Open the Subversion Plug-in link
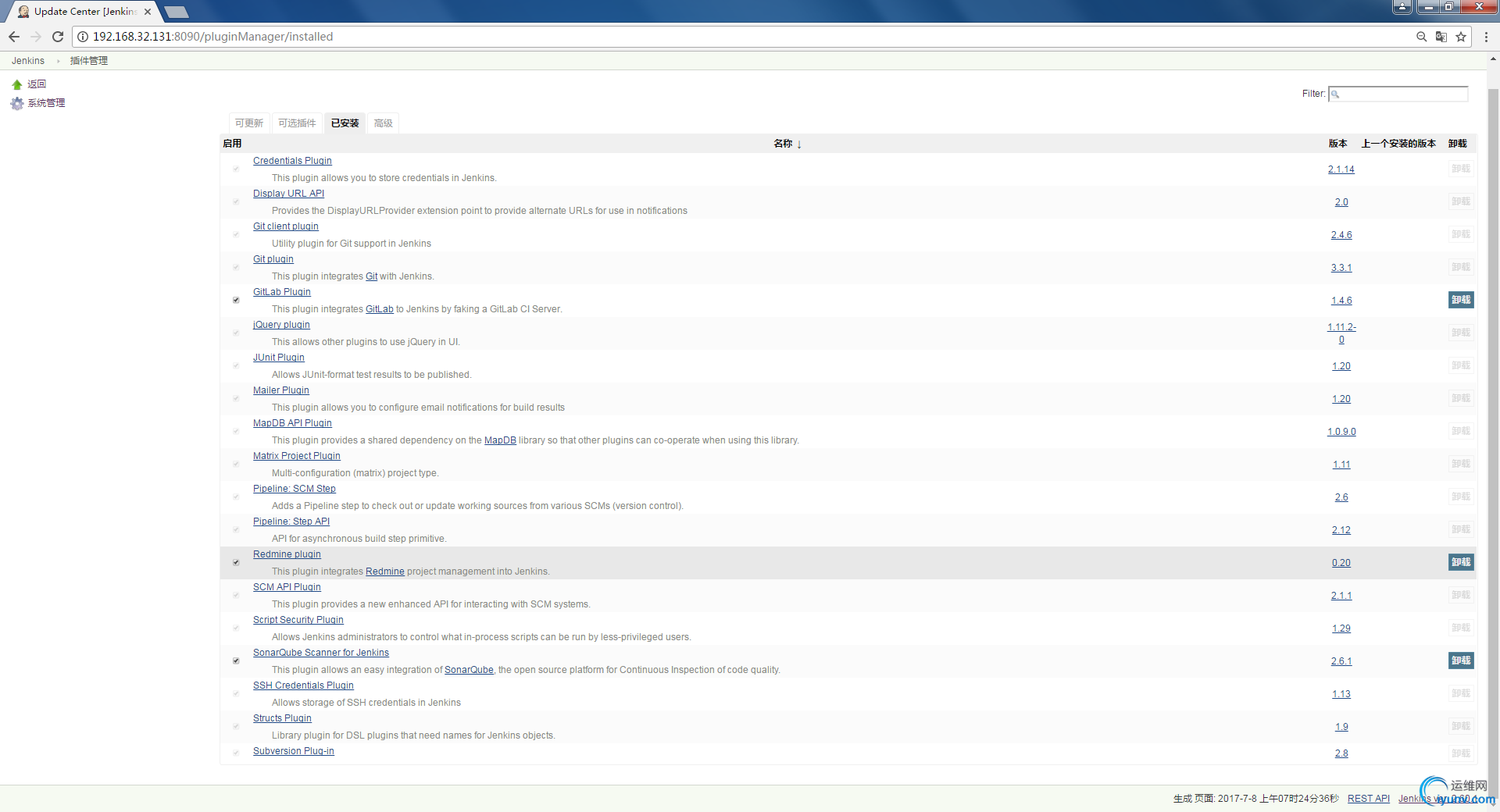The height and width of the screenshot is (812, 1500). click(294, 751)
